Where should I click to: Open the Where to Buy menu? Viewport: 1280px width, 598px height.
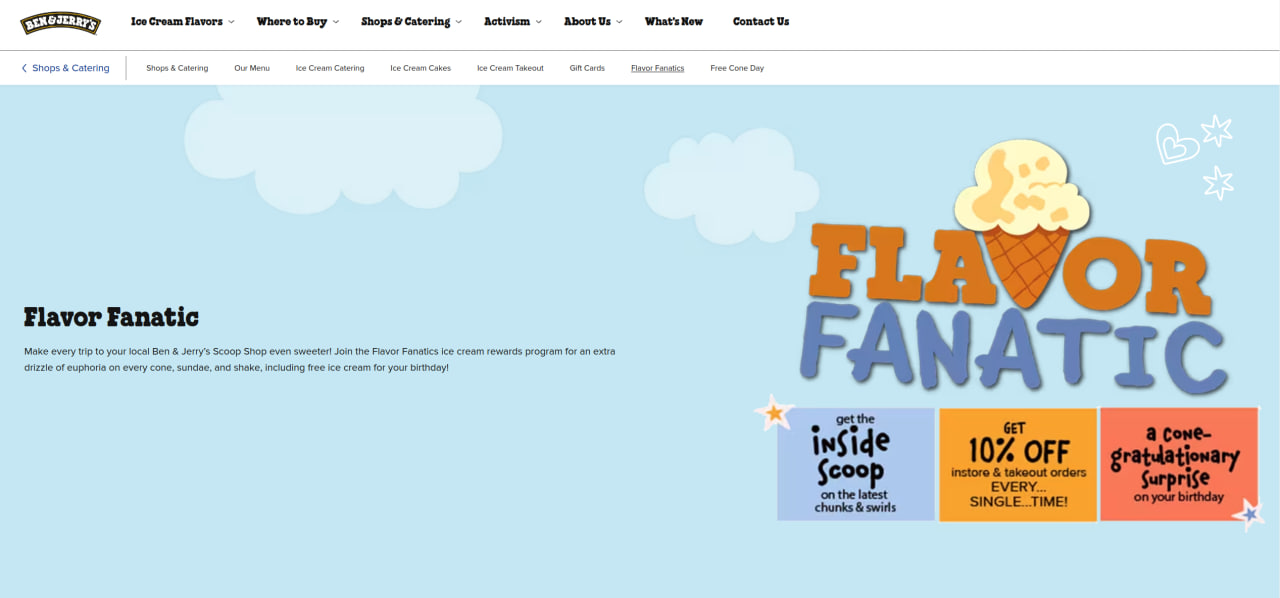[292, 22]
